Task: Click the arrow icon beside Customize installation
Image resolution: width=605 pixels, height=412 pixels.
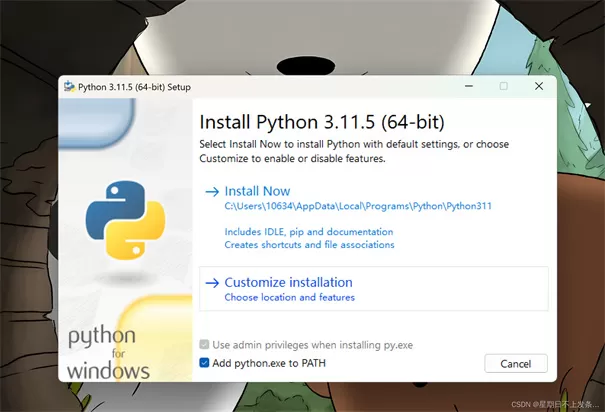Action: [212, 283]
